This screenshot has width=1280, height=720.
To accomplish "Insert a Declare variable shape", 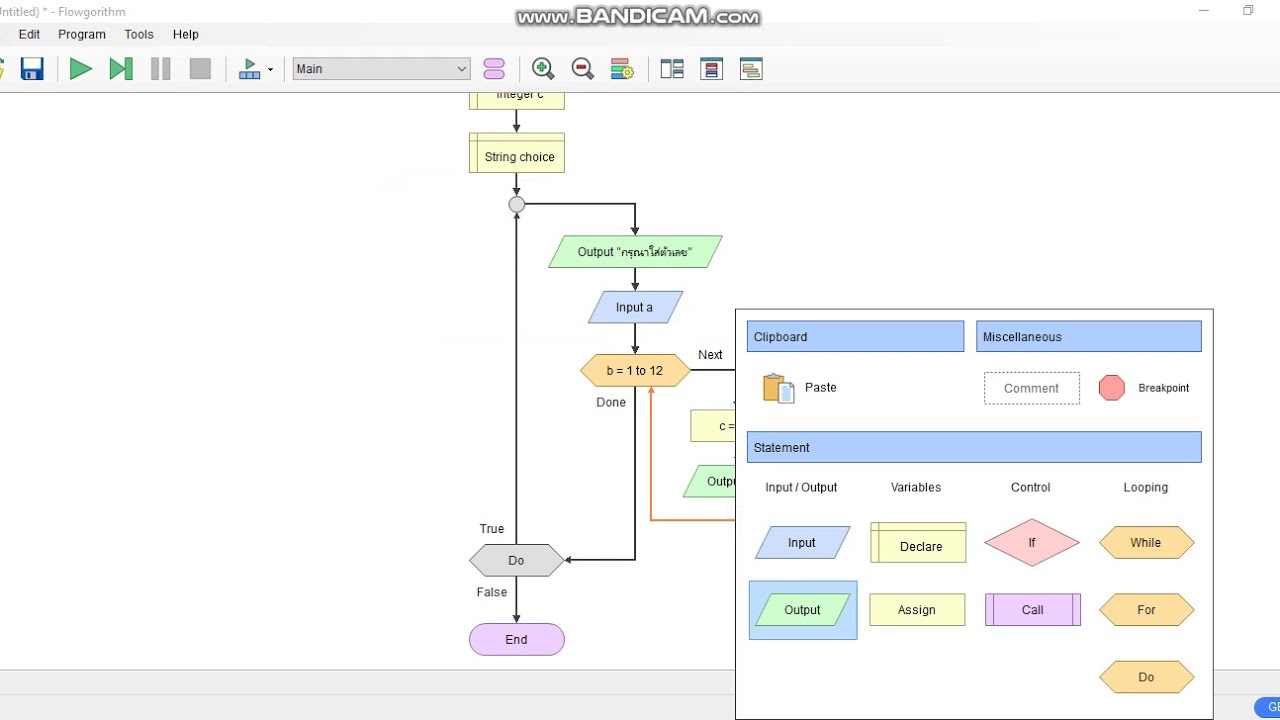I will click(918, 543).
